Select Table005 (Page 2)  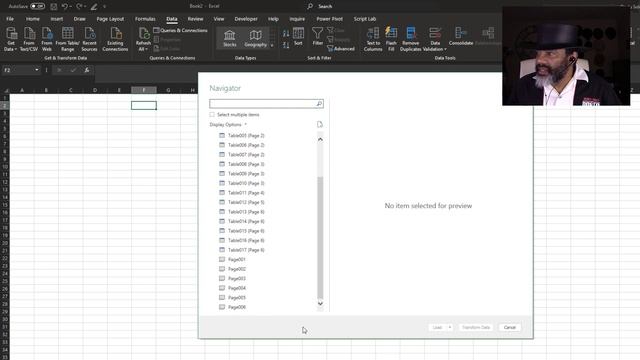pyautogui.click(x=246, y=136)
